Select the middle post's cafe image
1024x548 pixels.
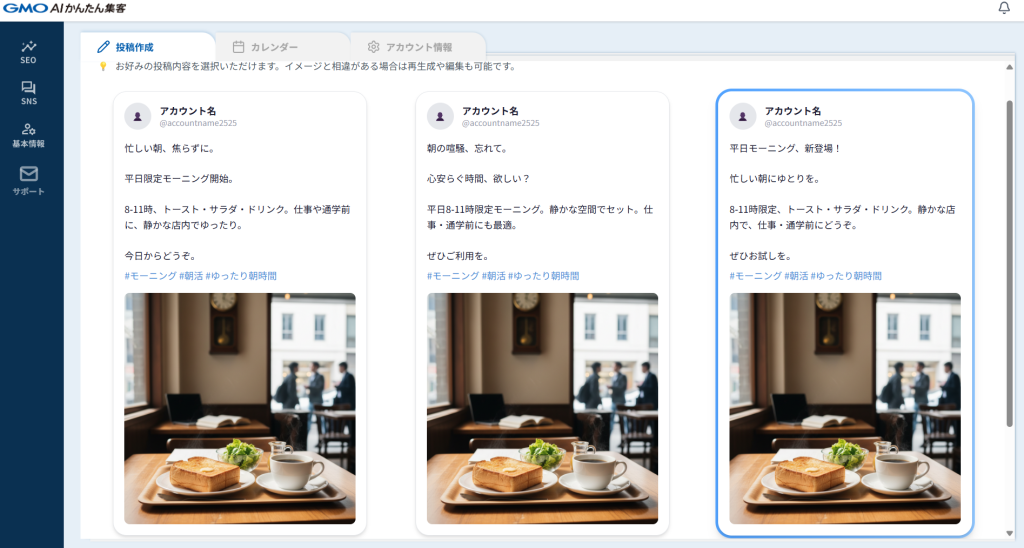click(542, 408)
